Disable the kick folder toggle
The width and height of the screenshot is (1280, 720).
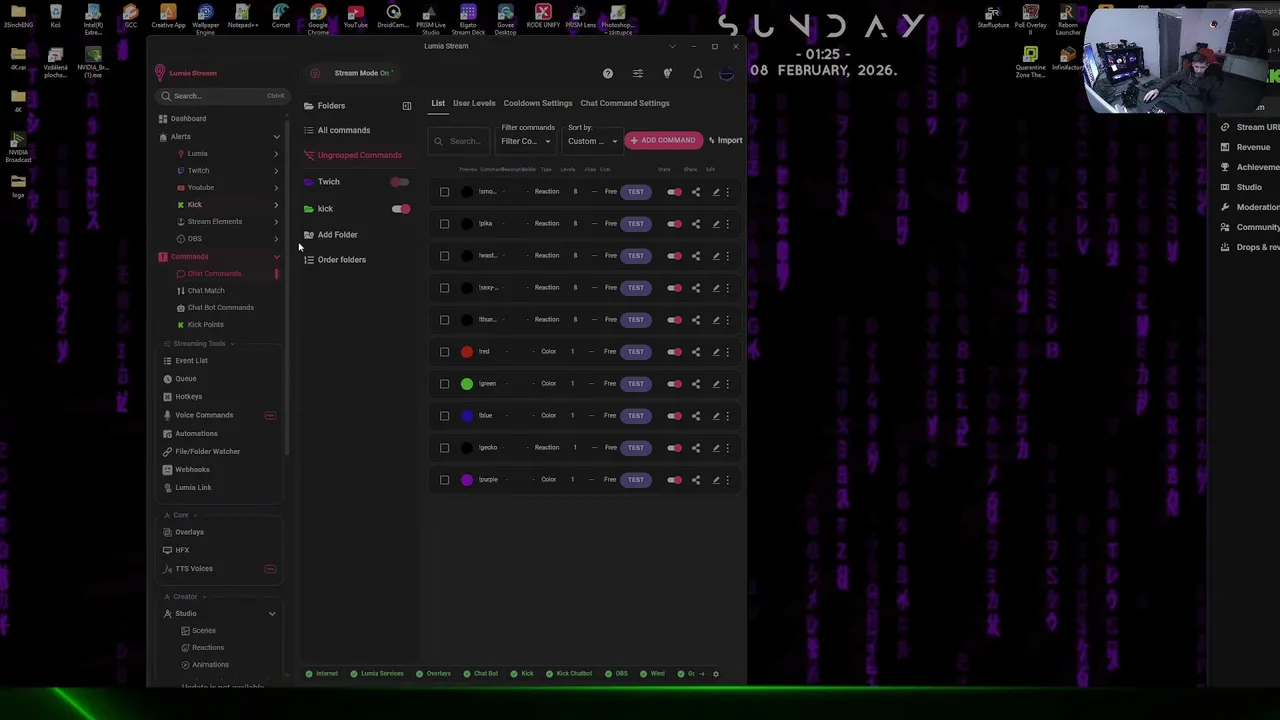point(400,209)
